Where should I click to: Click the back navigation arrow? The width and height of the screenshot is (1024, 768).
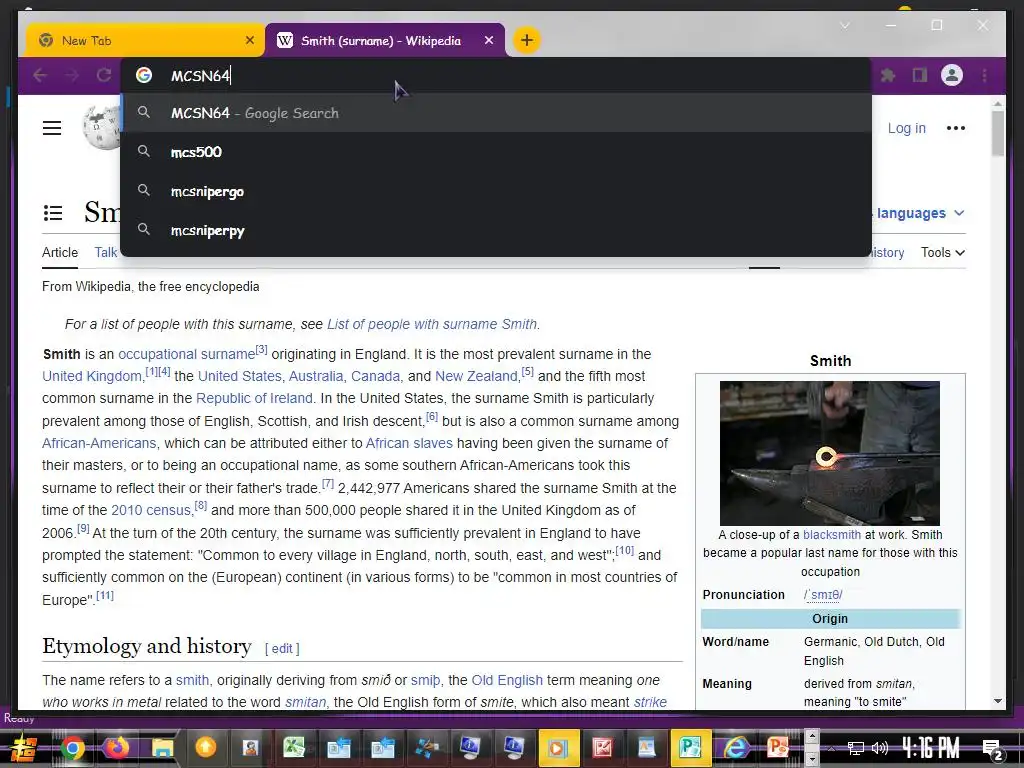[x=40, y=76]
